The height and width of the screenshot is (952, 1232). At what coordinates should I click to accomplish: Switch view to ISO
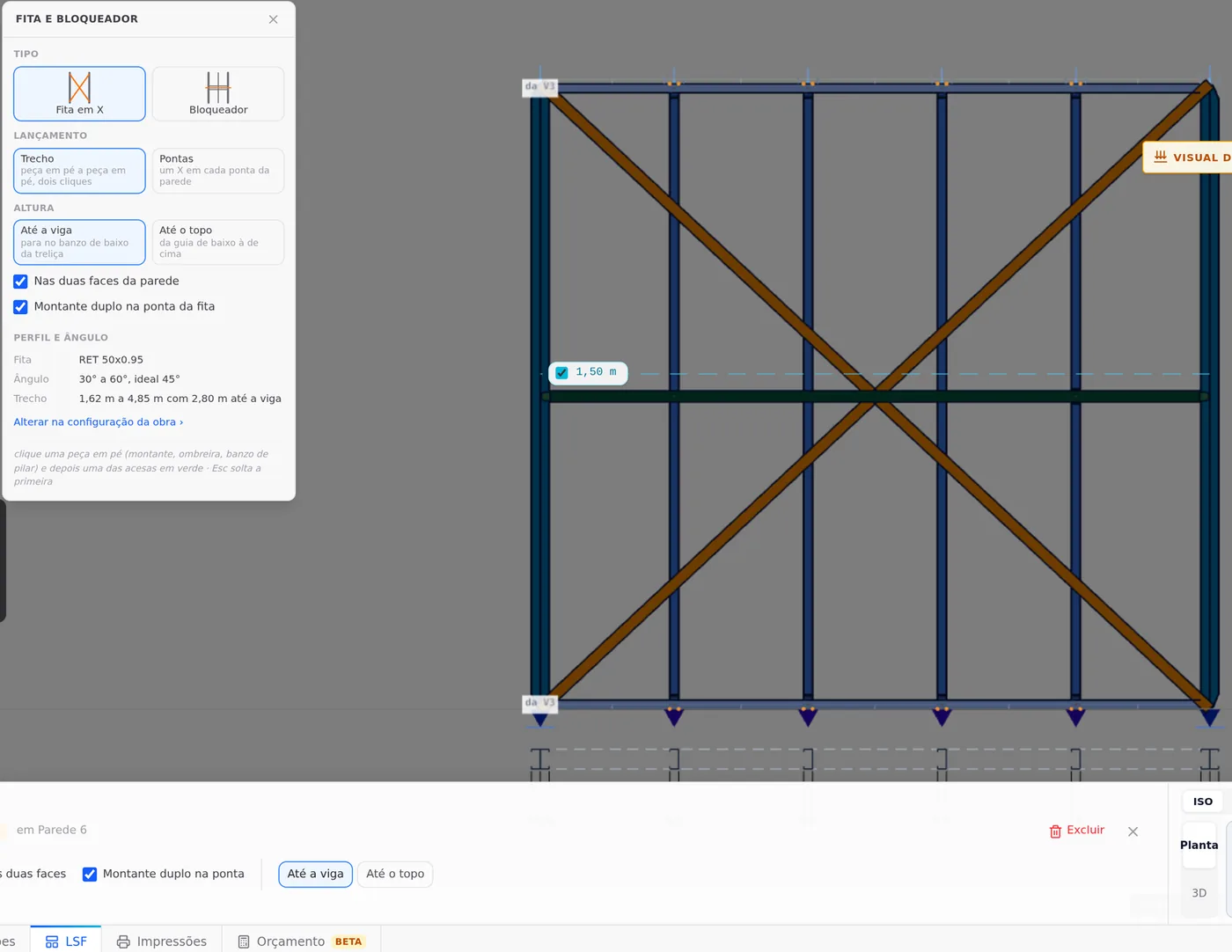click(1202, 801)
